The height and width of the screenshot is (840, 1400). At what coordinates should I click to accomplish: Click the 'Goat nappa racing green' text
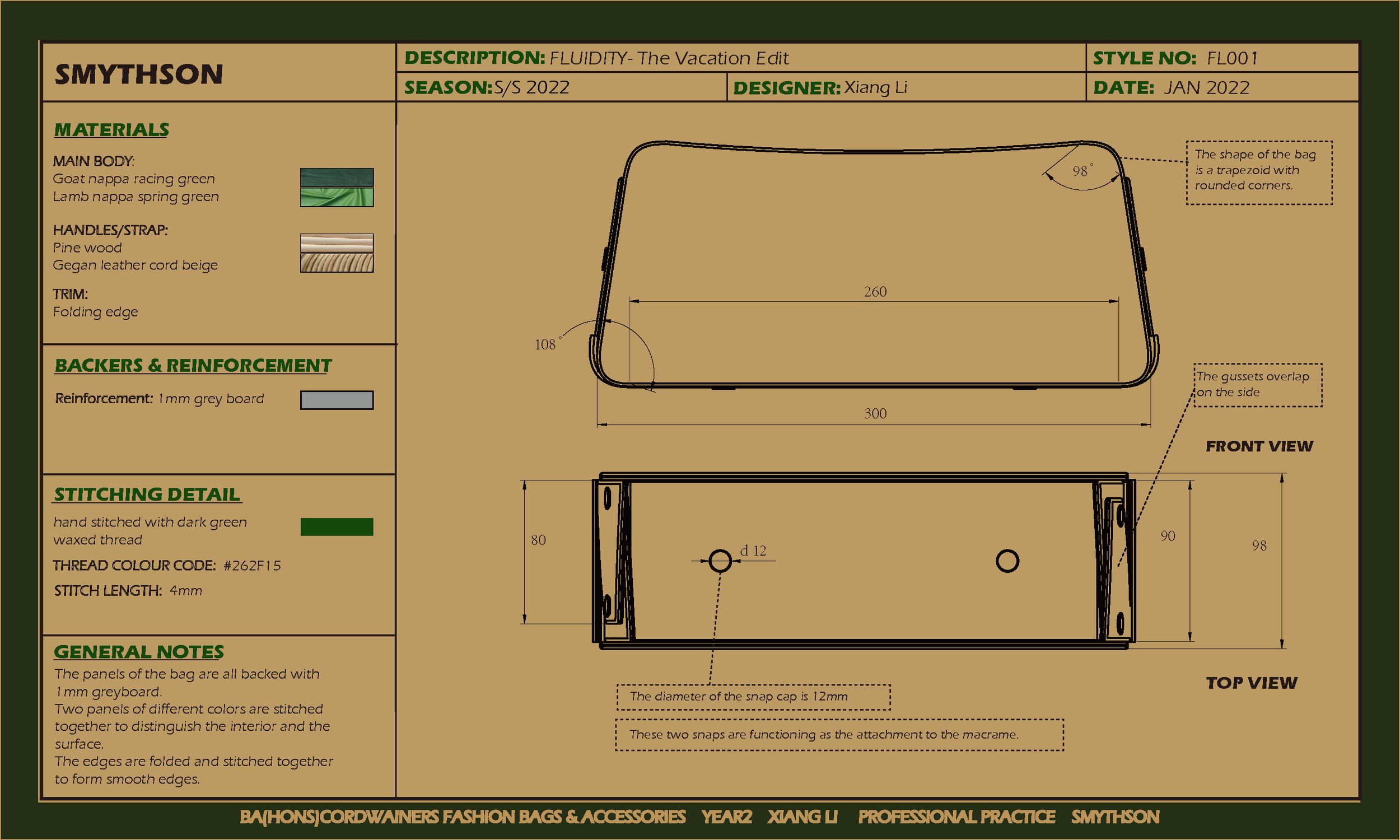(x=133, y=179)
